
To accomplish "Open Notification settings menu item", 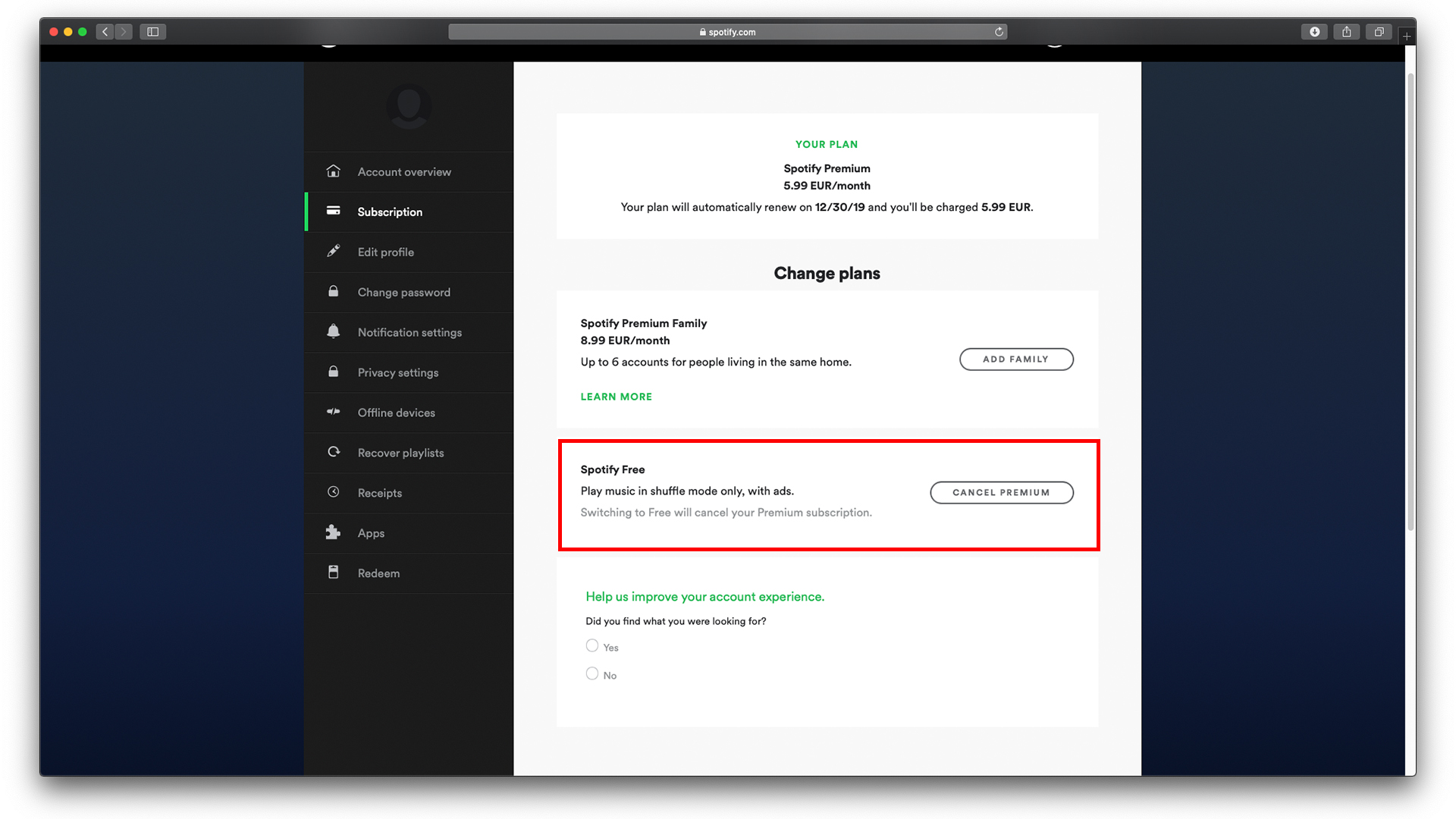I will pos(409,333).
